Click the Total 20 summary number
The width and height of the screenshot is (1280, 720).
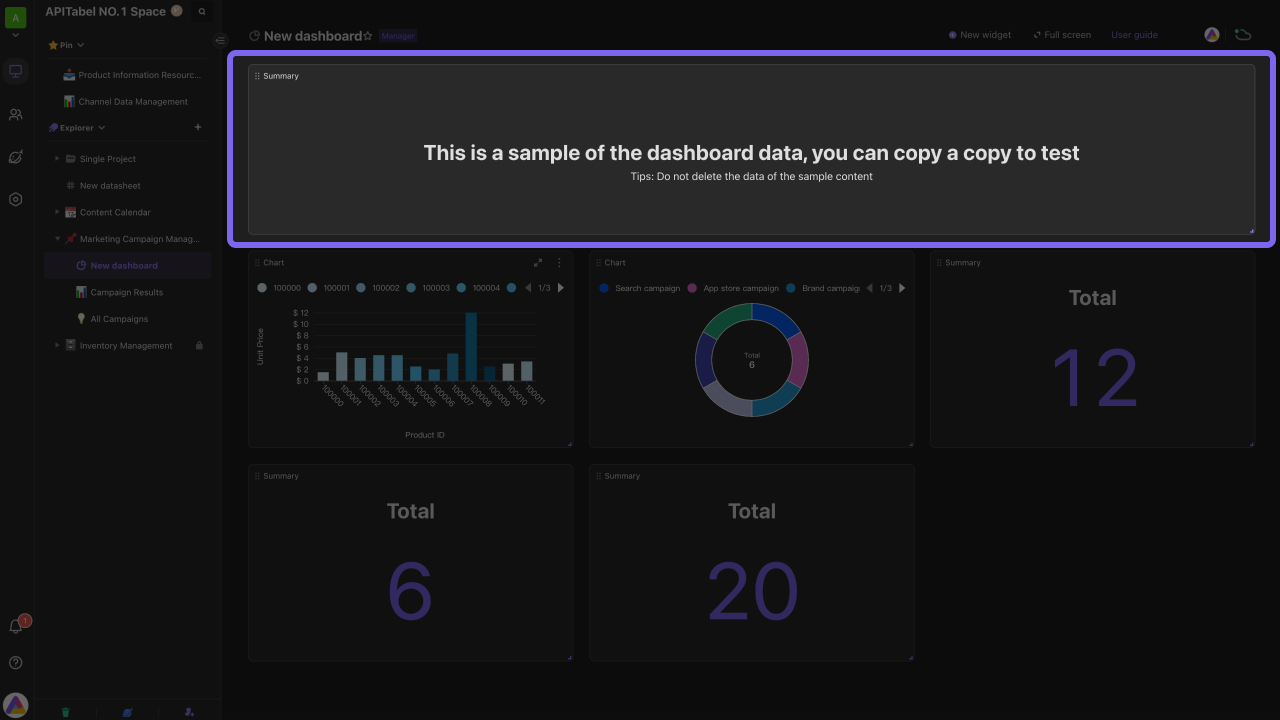pyautogui.click(x=752, y=591)
